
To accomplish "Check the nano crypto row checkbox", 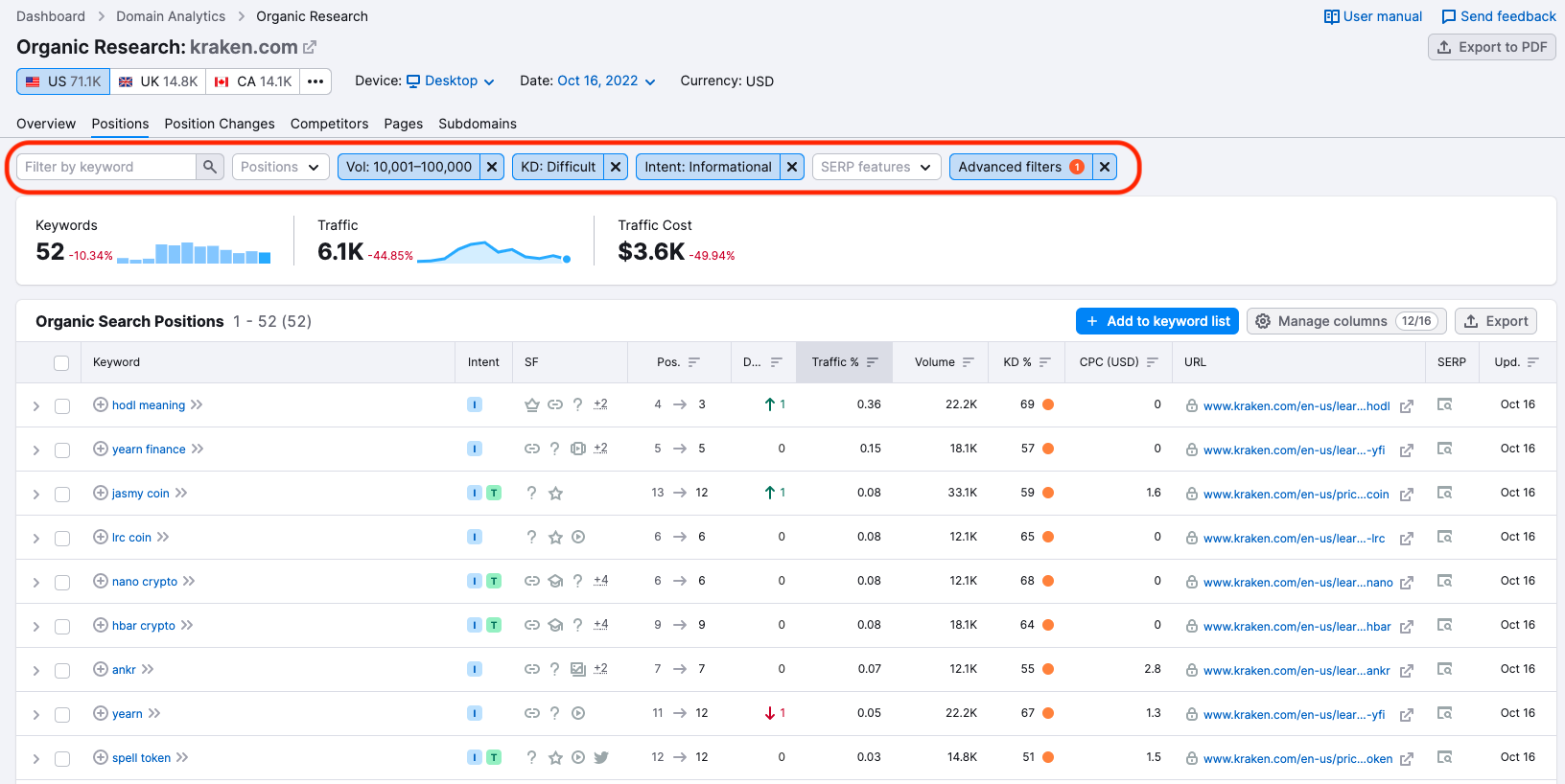I will click(x=62, y=583).
